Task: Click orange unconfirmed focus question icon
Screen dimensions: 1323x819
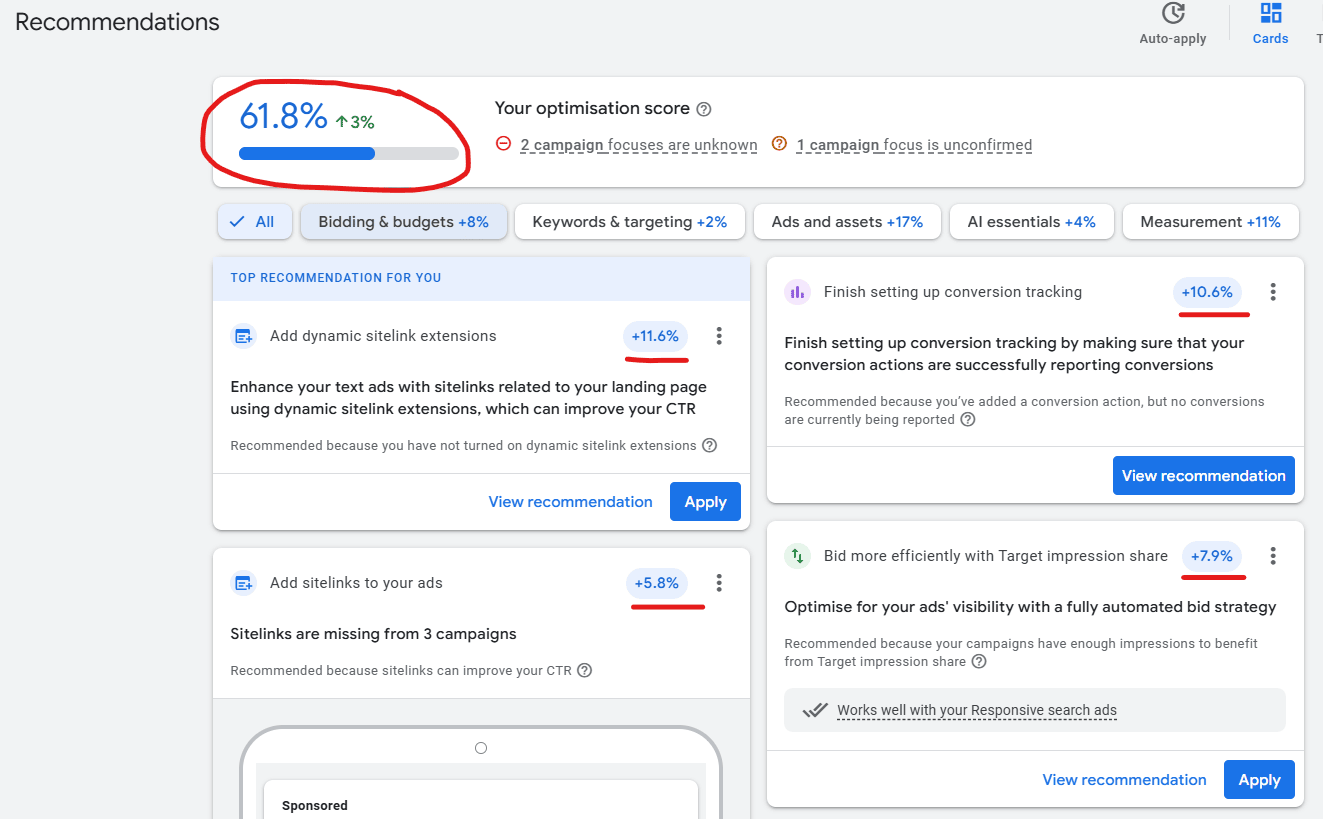Action: coord(779,144)
